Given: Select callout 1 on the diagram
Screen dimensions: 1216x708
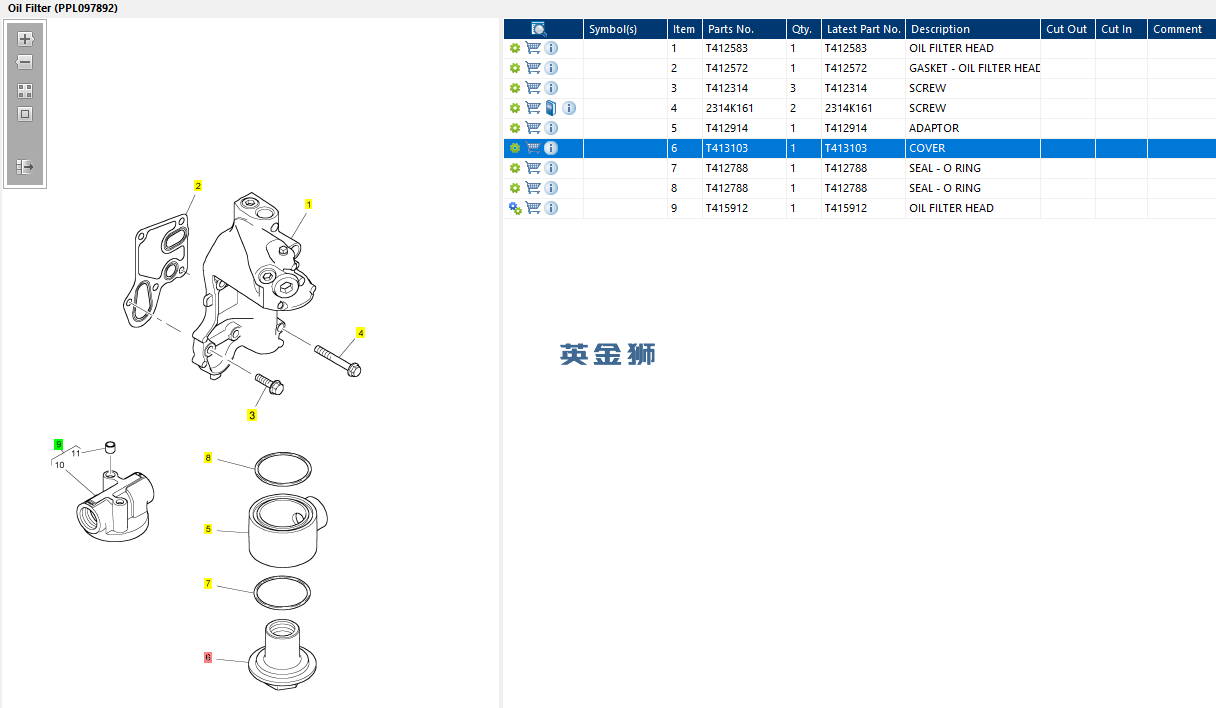Looking at the screenshot, I should click(x=309, y=204).
